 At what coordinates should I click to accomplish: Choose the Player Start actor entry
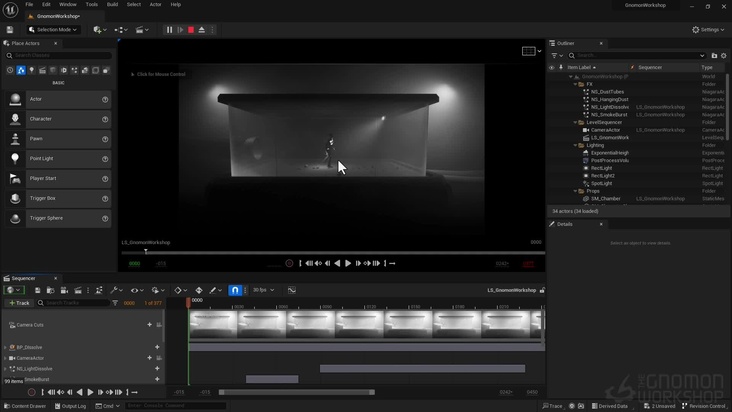(x=58, y=178)
